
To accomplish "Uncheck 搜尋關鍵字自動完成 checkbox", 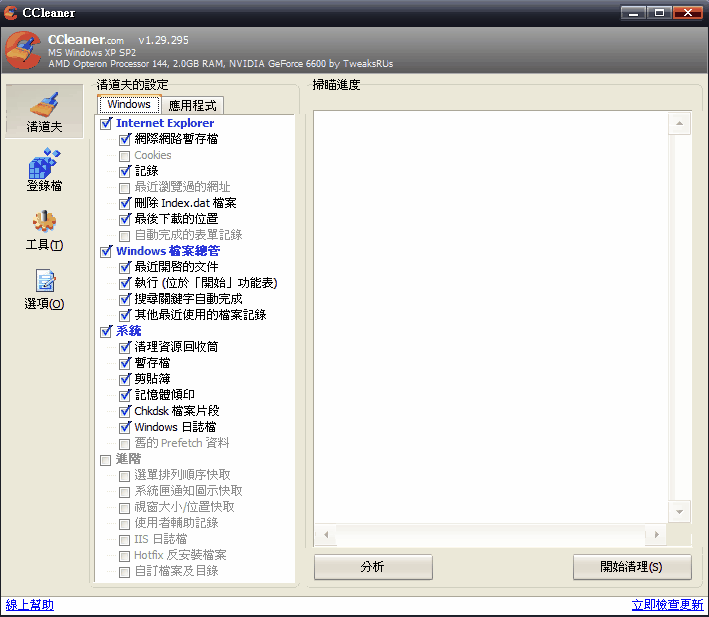I will pyautogui.click(x=125, y=299).
